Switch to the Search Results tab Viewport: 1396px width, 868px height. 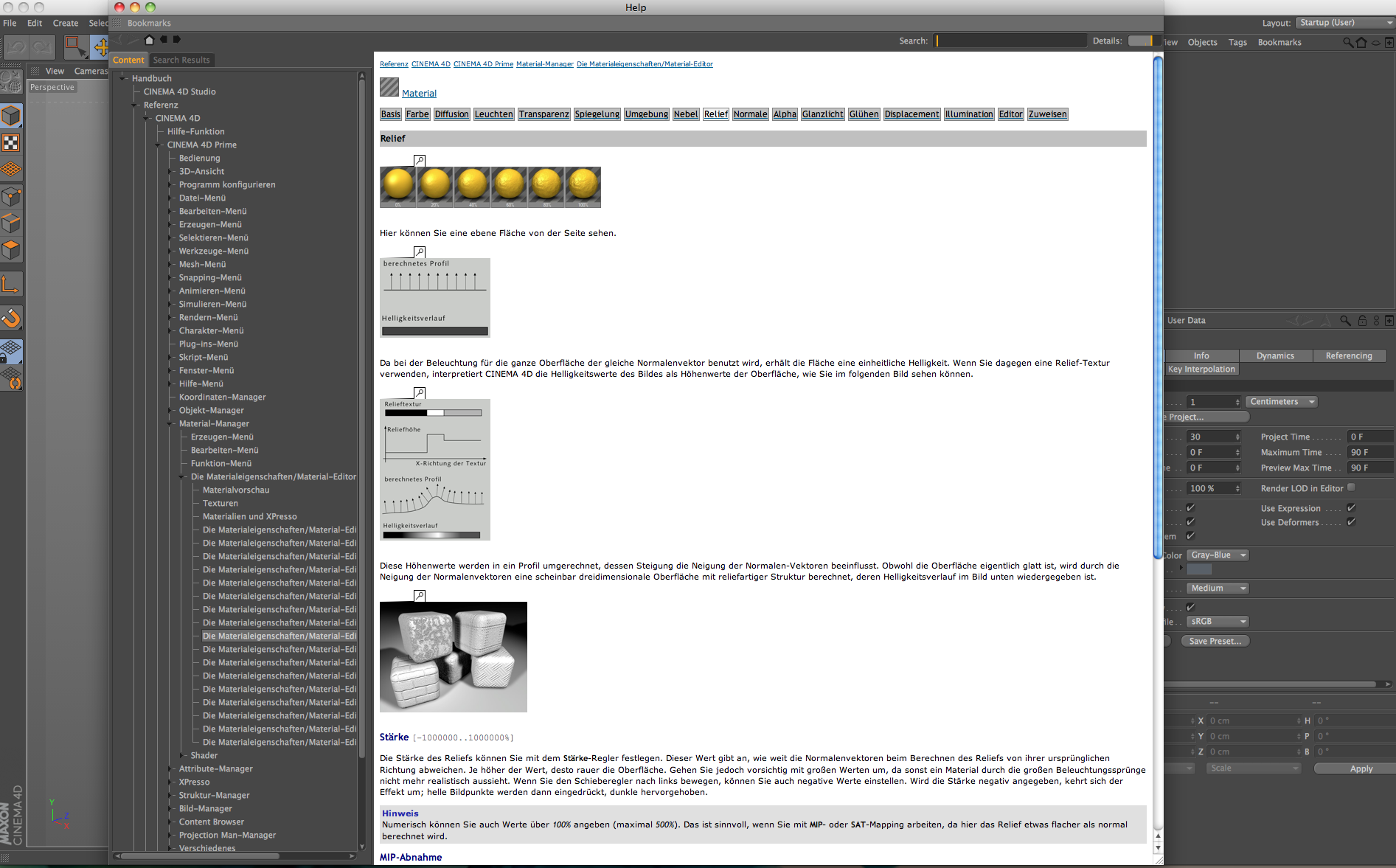(181, 60)
